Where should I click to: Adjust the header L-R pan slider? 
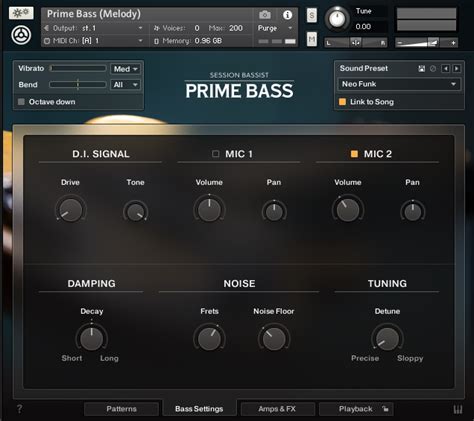tap(356, 43)
